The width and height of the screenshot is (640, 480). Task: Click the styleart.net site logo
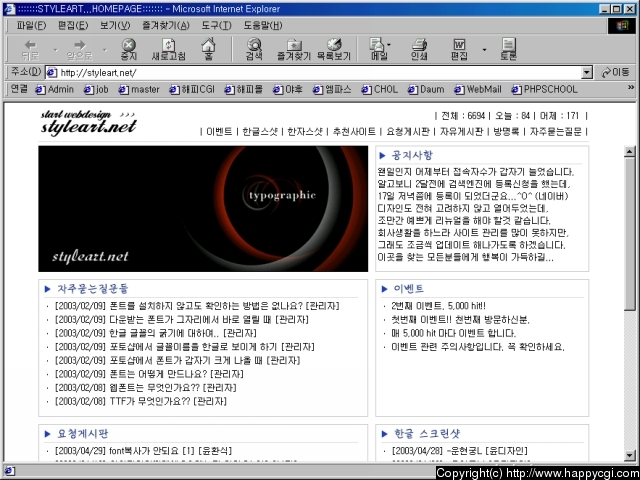tap(88, 122)
